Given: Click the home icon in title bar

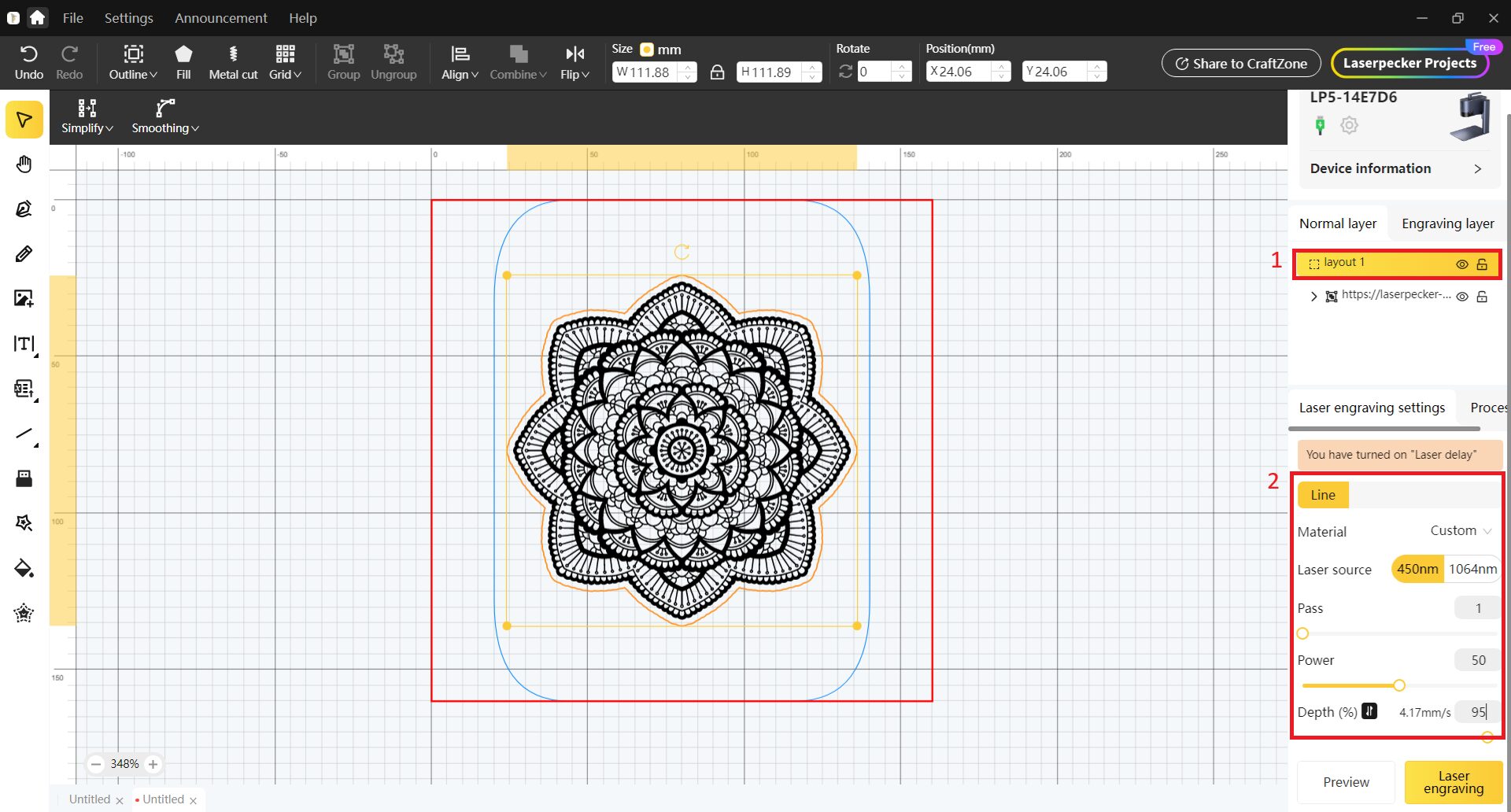Looking at the screenshot, I should 37,17.
